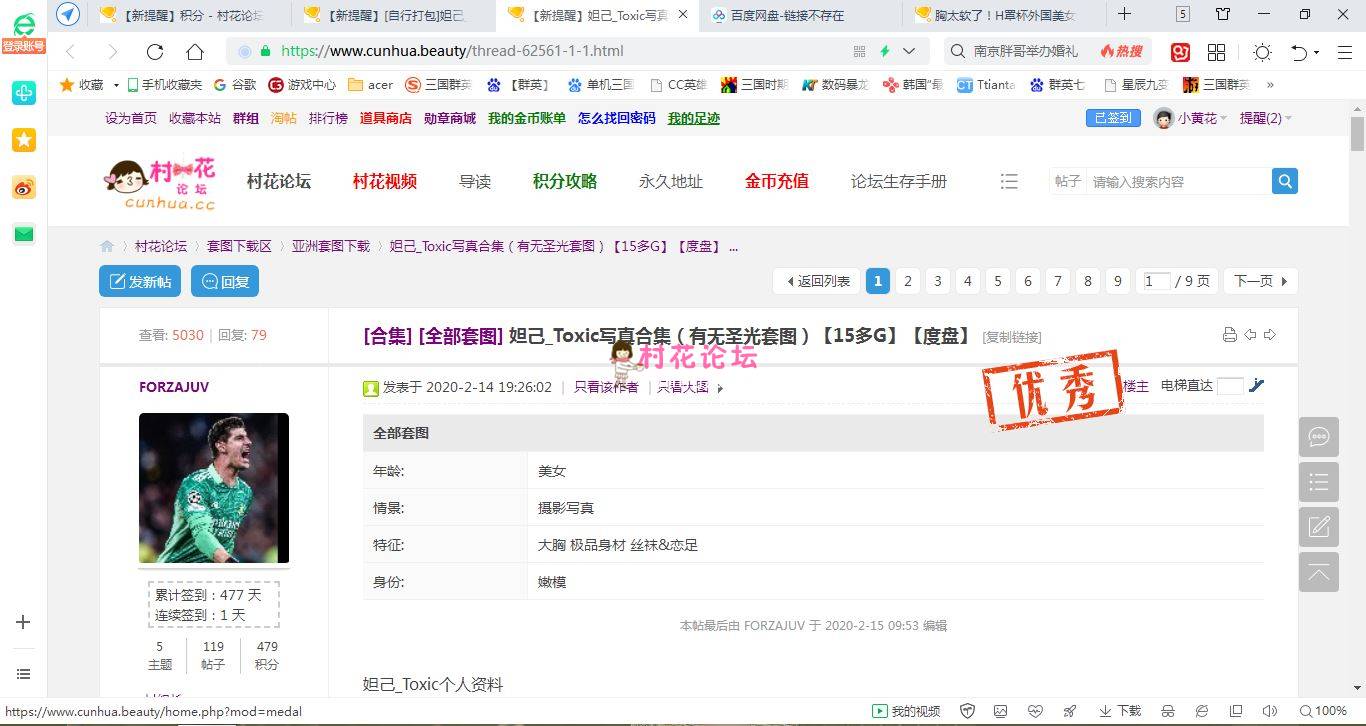Open the browser main hamburger menu
1366x726 pixels.
click(x=1345, y=52)
